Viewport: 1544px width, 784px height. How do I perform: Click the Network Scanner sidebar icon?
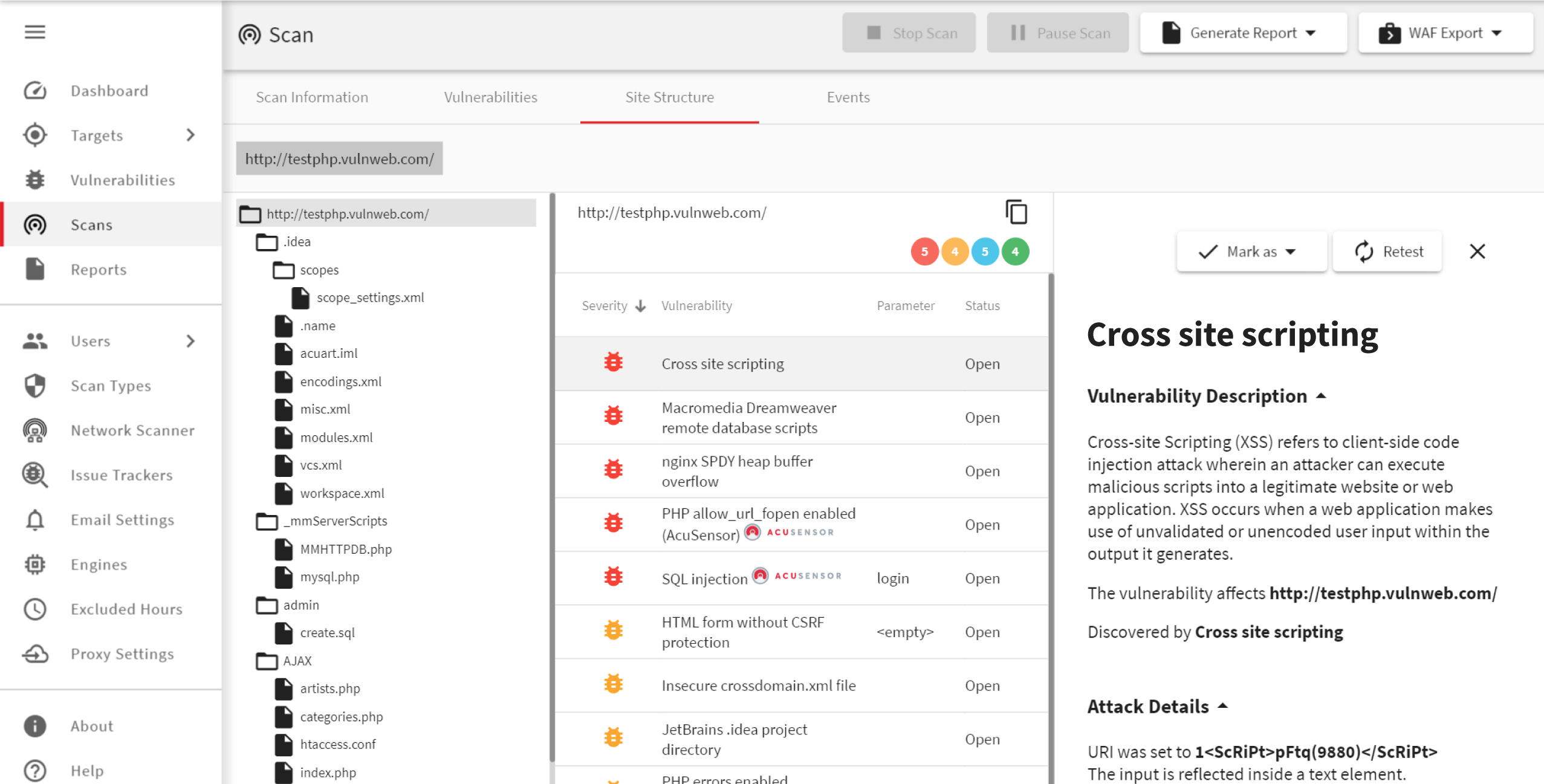click(36, 430)
